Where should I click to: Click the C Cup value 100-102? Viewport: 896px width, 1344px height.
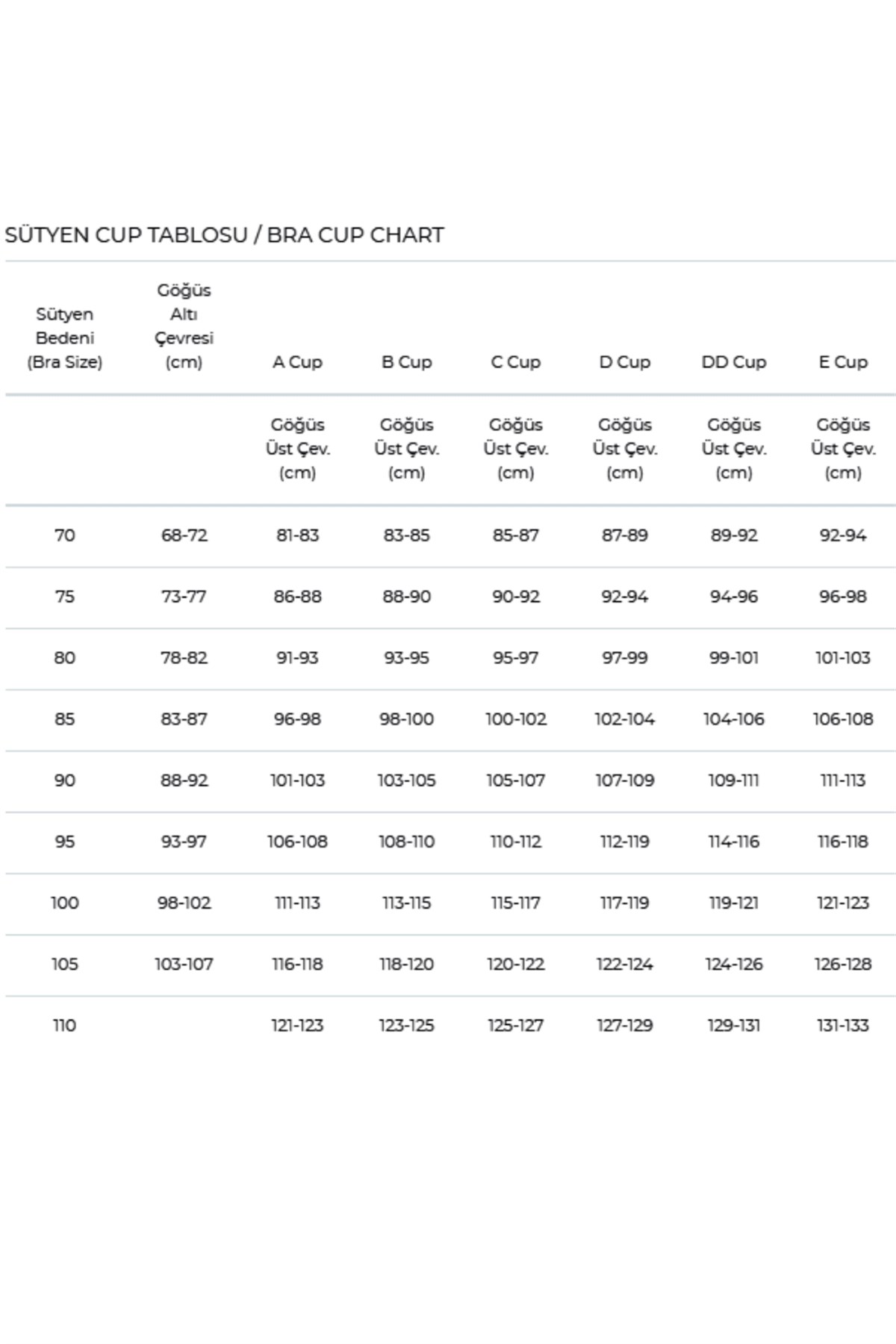point(515,719)
